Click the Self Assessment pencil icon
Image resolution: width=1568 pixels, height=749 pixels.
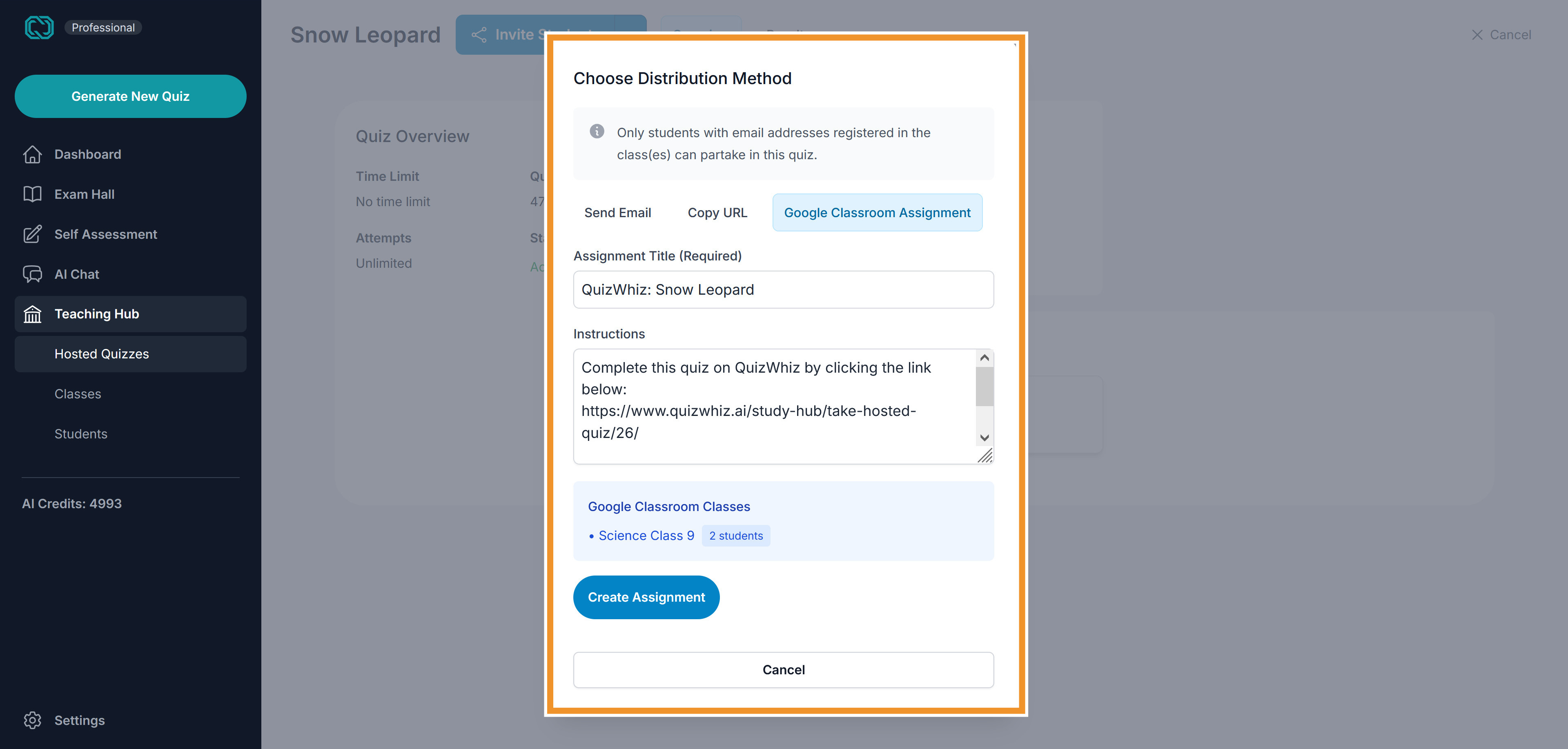(x=32, y=234)
